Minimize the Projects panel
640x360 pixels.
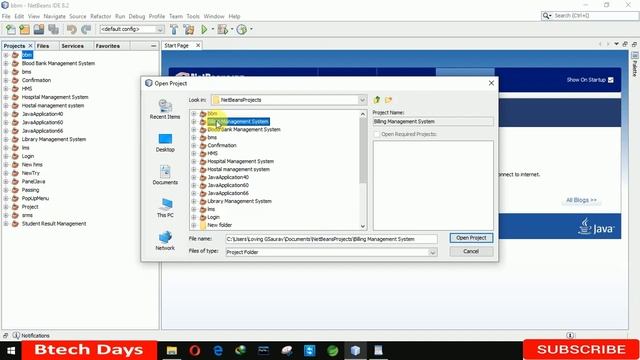[153, 46]
